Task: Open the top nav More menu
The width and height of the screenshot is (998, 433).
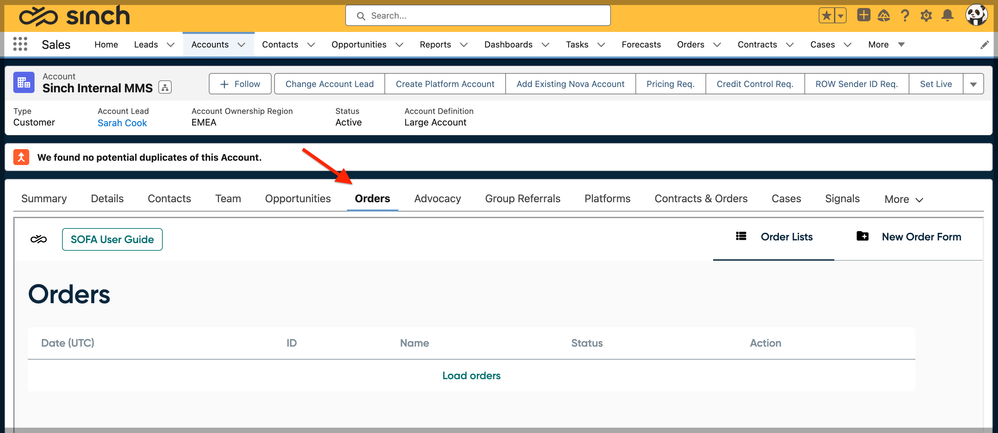Action: [886, 45]
